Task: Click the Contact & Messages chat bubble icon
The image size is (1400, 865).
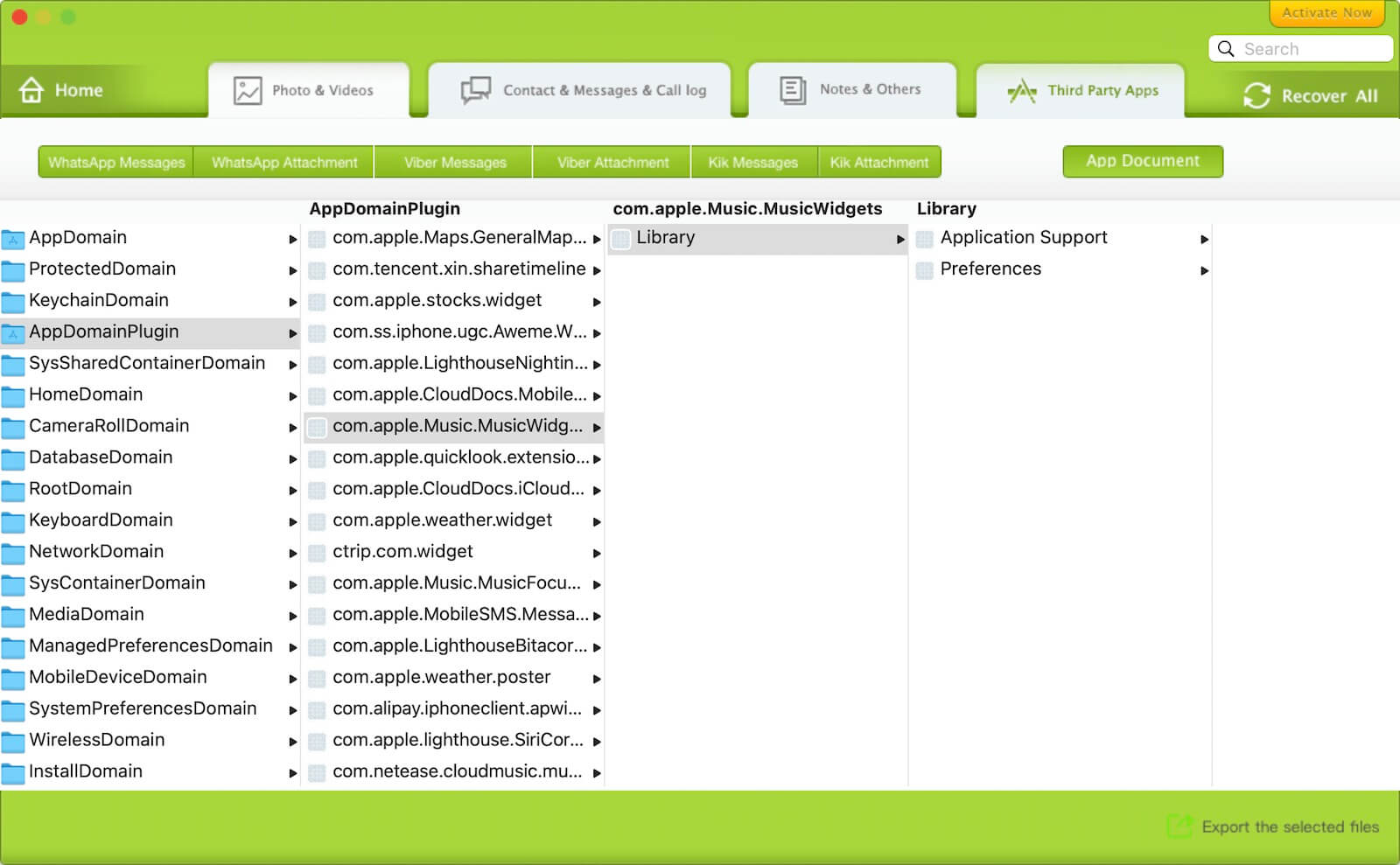Action: [x=476, y=90]
